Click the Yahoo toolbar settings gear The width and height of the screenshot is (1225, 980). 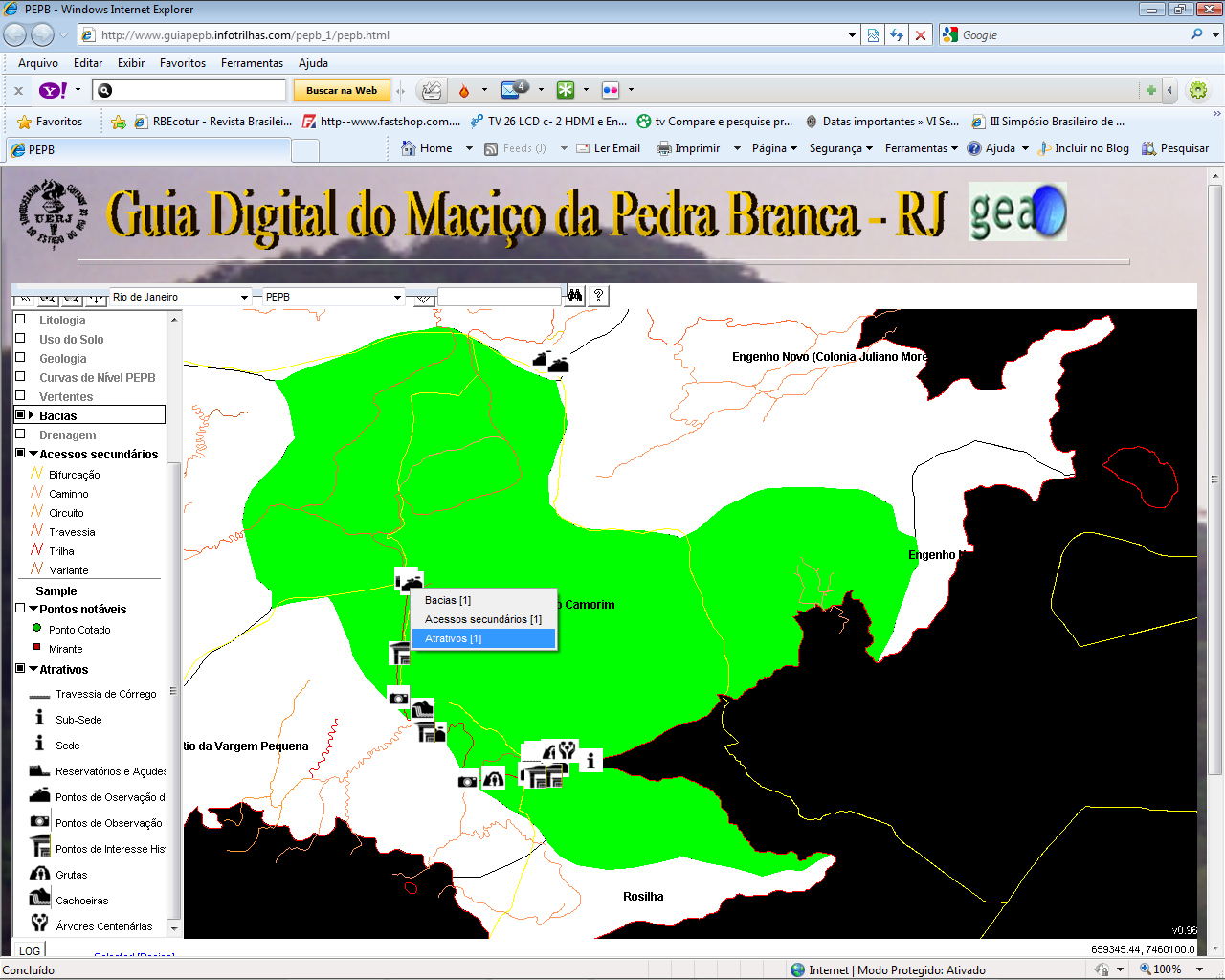click(1198, 90)
